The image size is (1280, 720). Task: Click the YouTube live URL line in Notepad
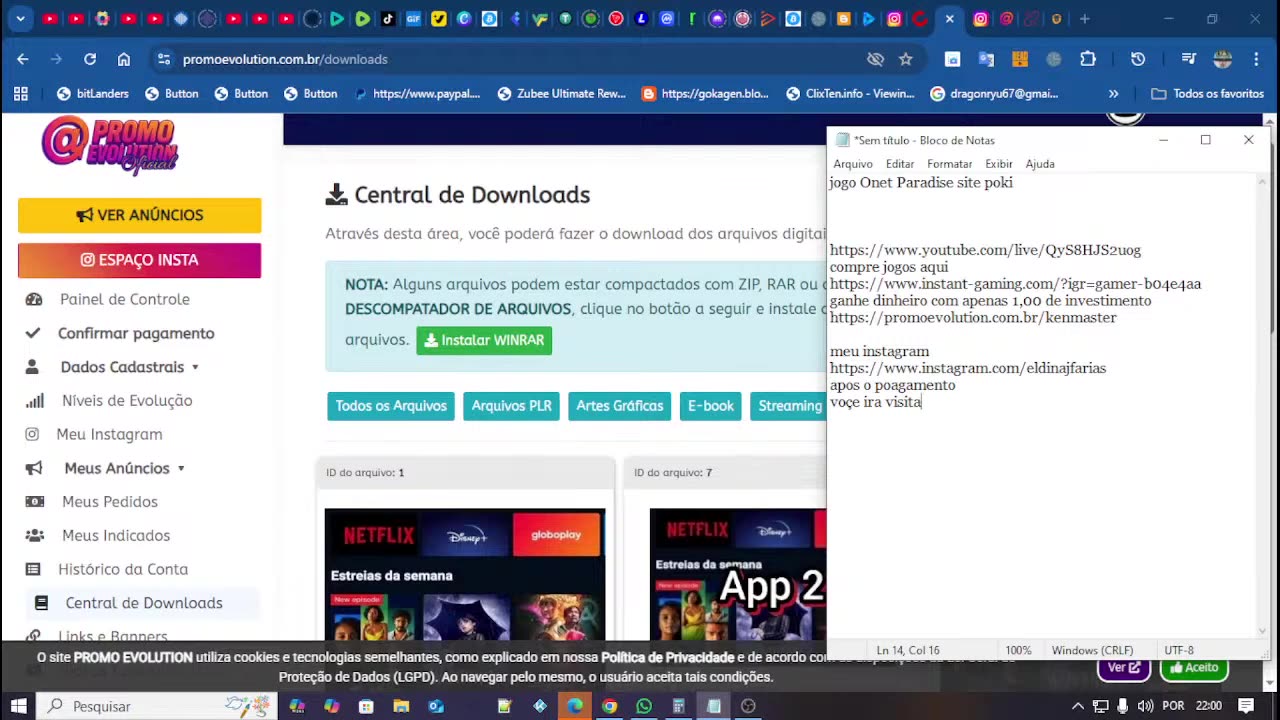pos(985,250)
